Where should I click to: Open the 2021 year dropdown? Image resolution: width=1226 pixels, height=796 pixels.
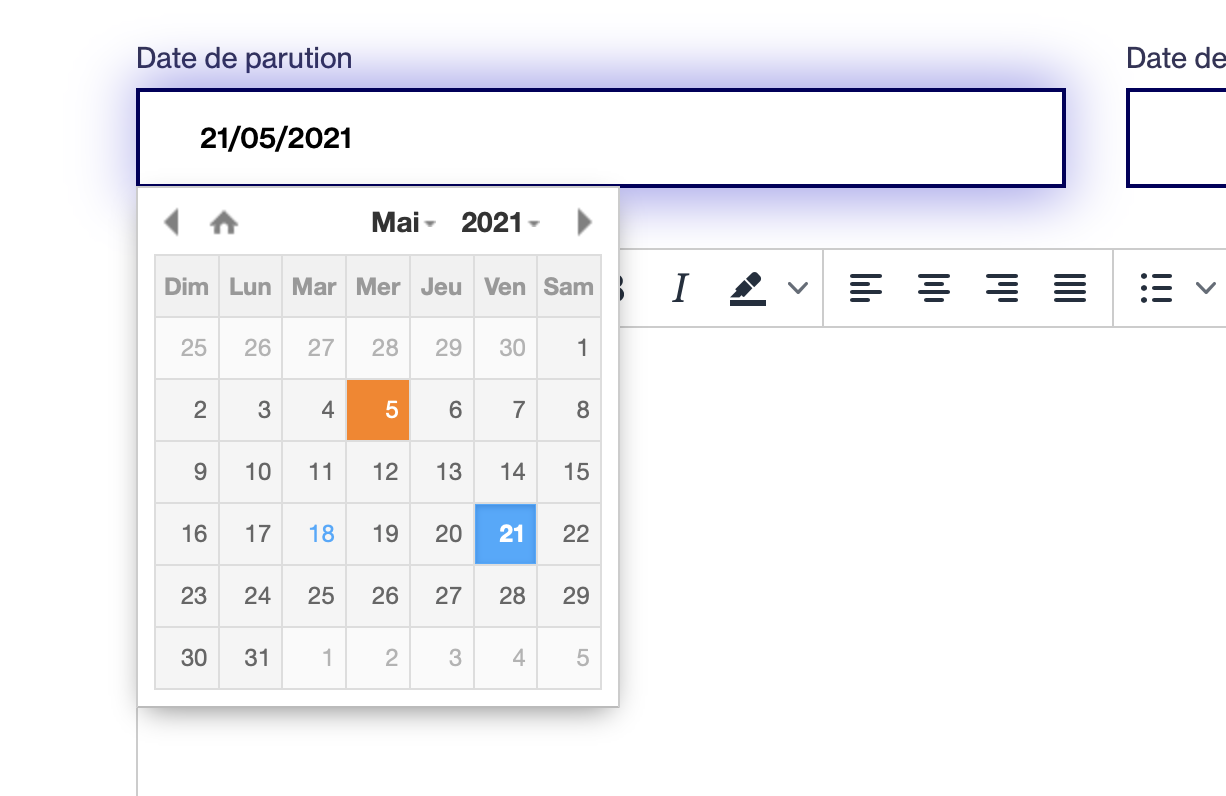(500, 222)
